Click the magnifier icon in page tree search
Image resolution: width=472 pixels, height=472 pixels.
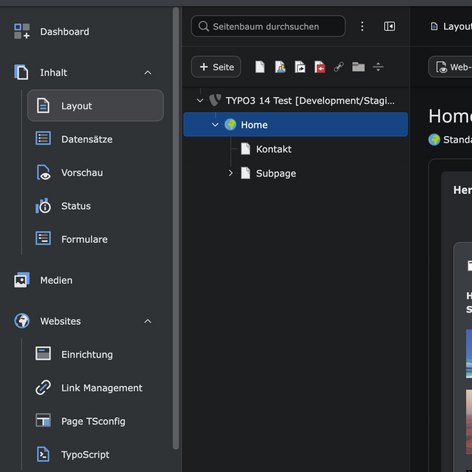[203, 26]
